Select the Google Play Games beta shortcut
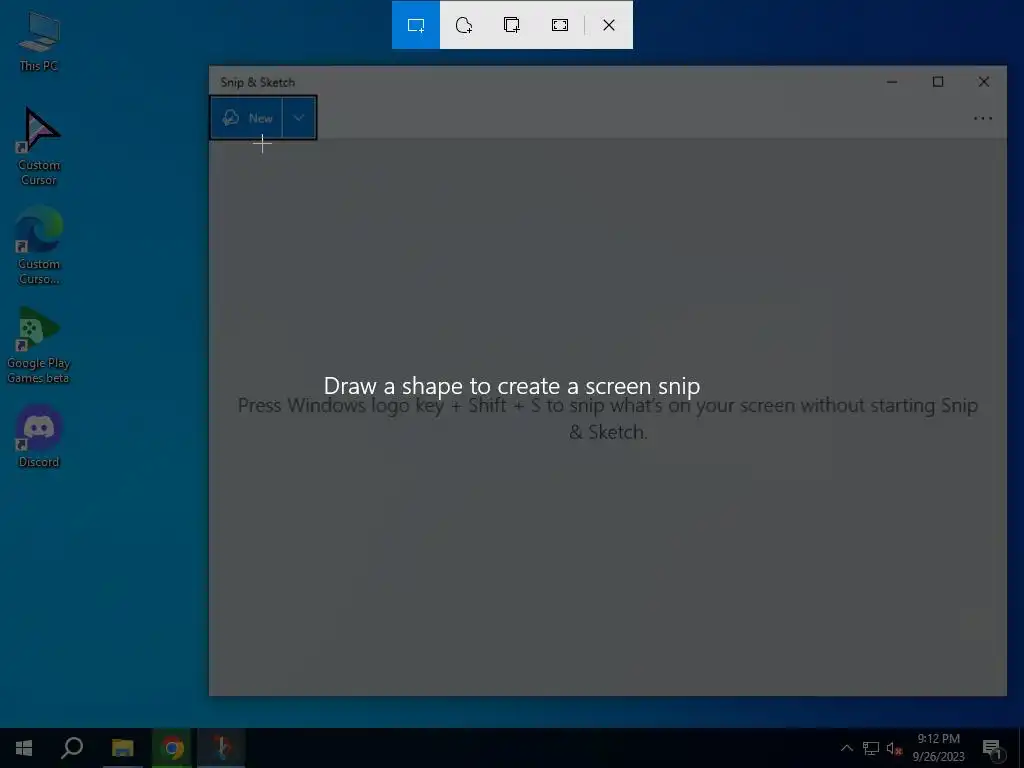Image resolution: width=1024 pixels, height=768 pixels. pyautogui.click(x=39, y=345)
